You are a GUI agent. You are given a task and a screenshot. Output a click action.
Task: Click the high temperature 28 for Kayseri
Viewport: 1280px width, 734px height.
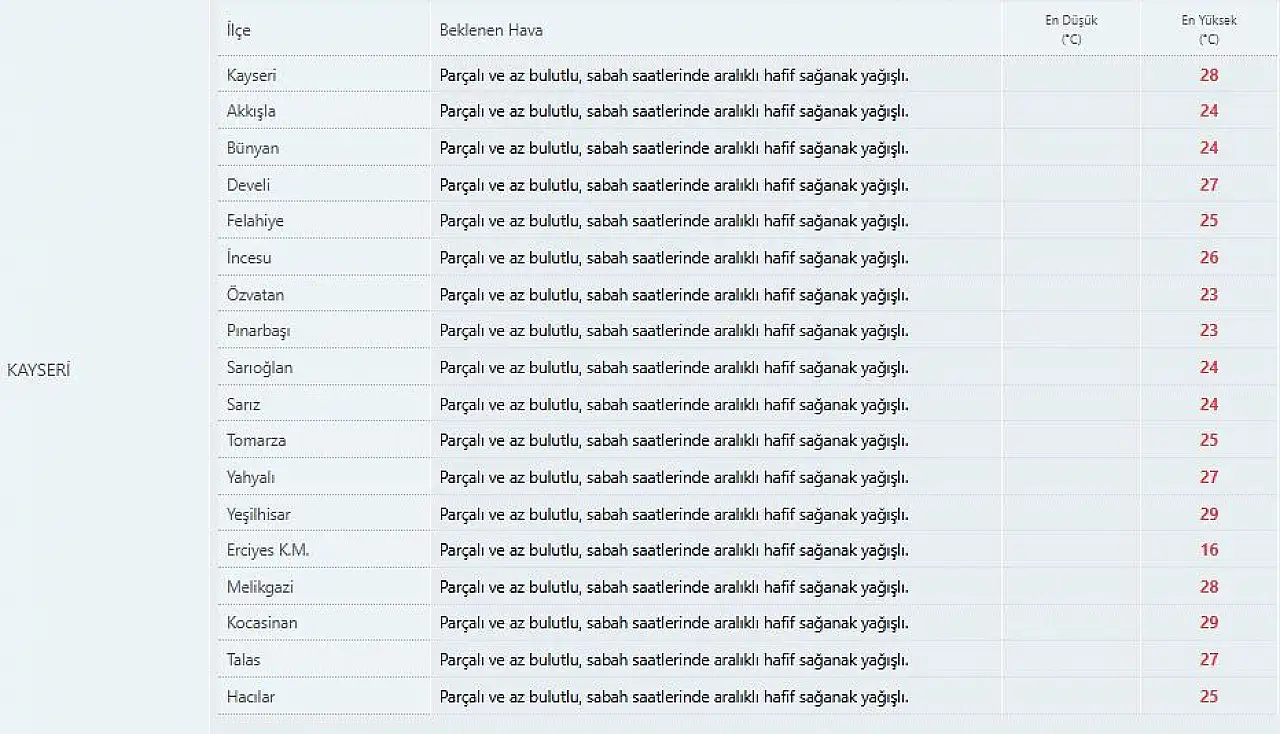[1209, 75]
